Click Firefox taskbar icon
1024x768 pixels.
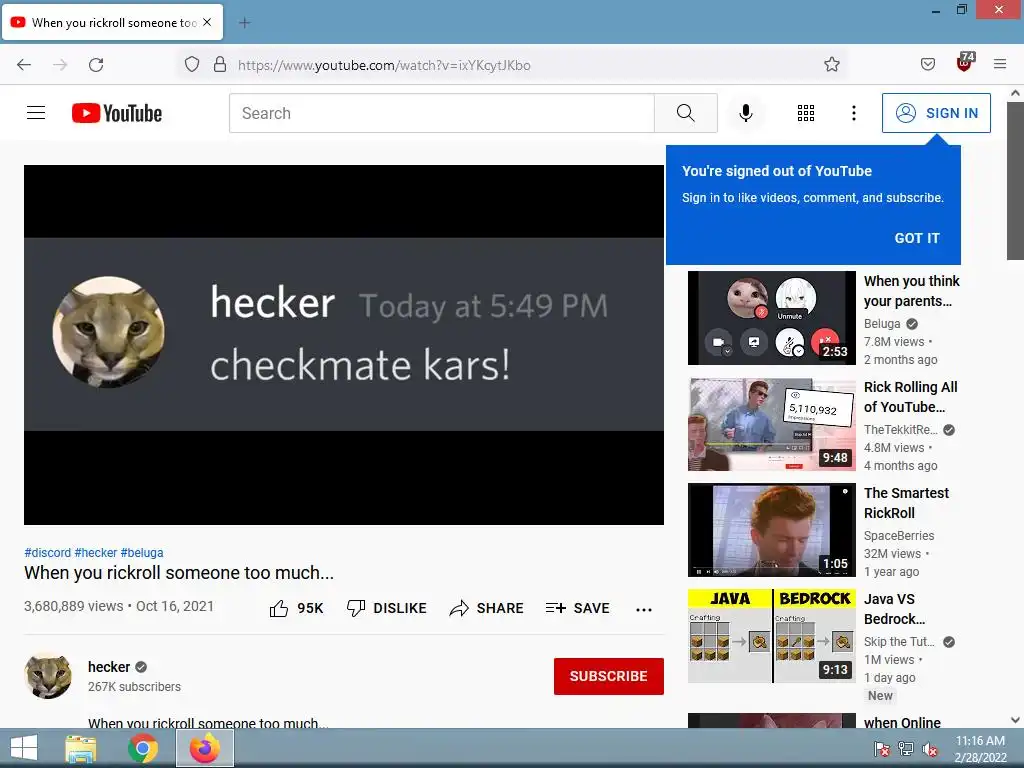click(x=204, y=748)
